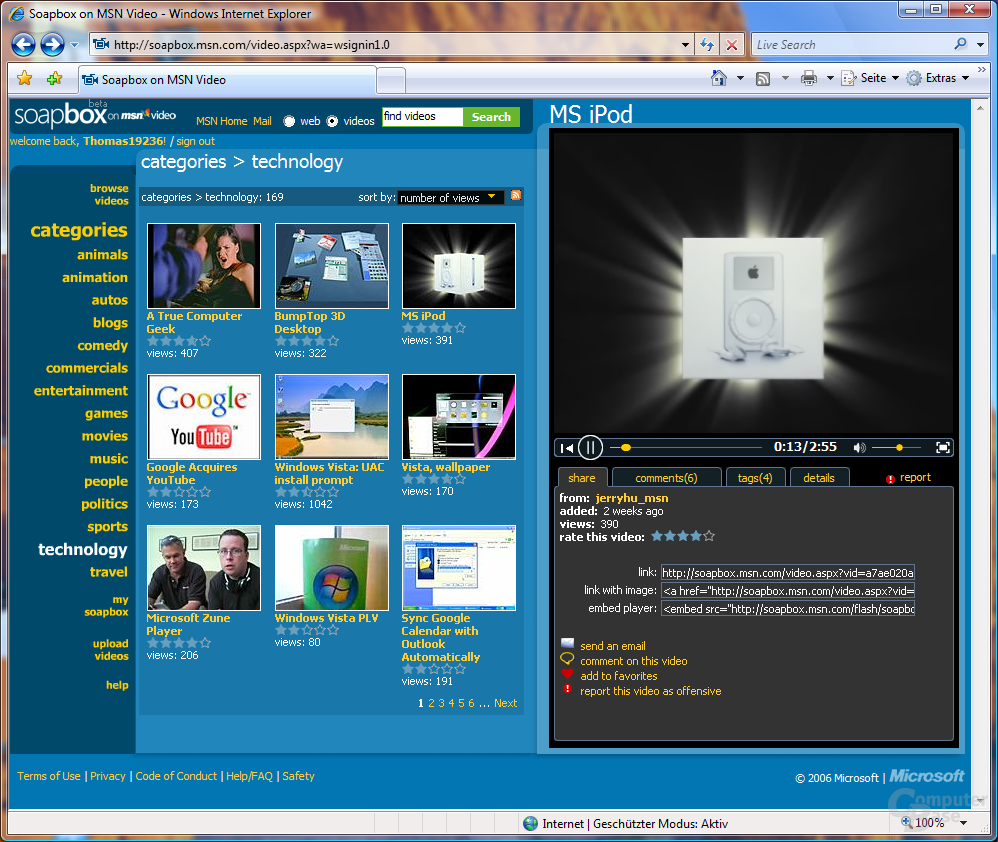Switch to the comments(6) tab
Screen dimensions: 998x842
[x=666, y=477]
